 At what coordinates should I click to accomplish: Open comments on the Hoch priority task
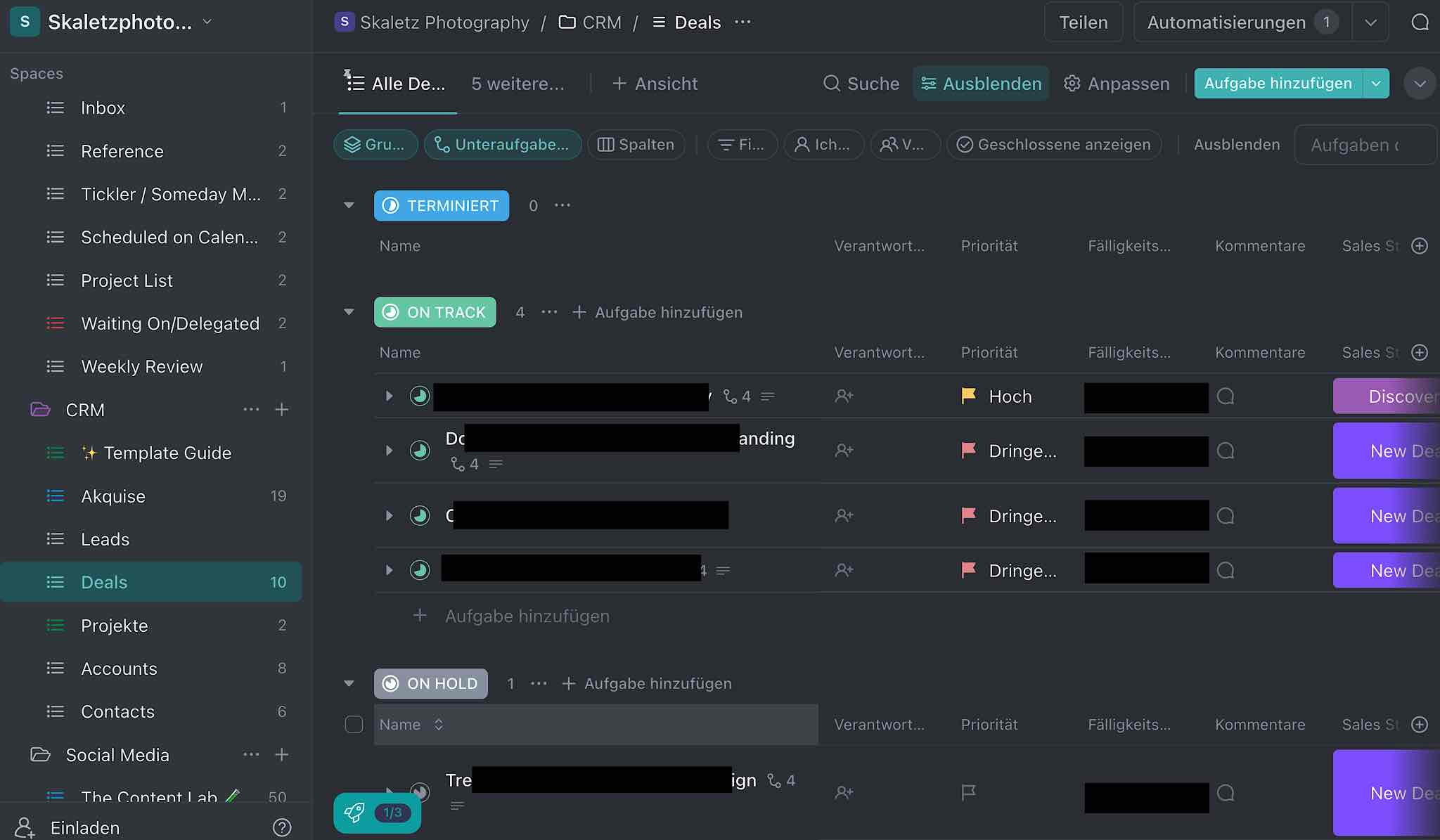(1226, 396)
